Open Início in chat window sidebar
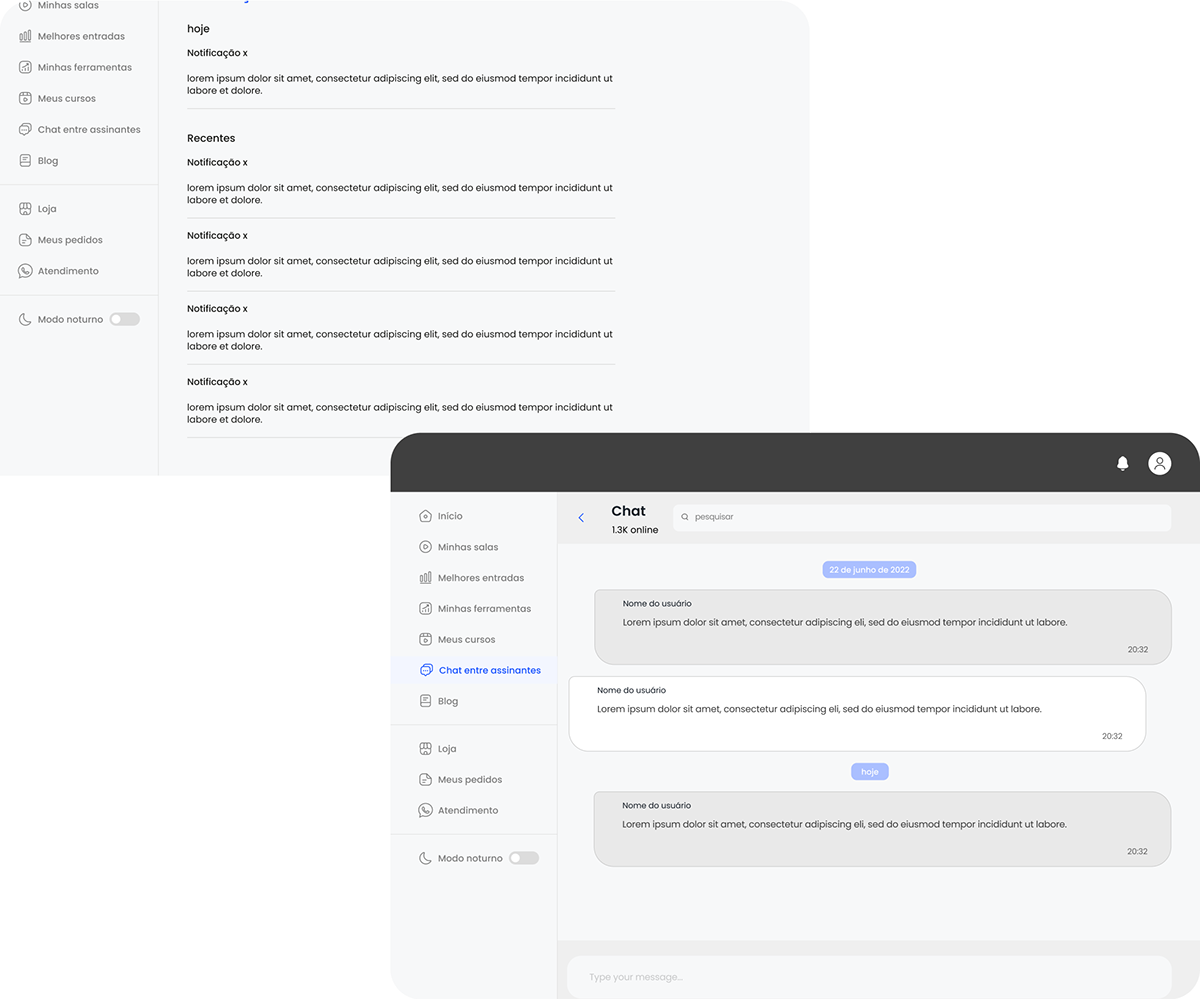 tap(450, 516)
